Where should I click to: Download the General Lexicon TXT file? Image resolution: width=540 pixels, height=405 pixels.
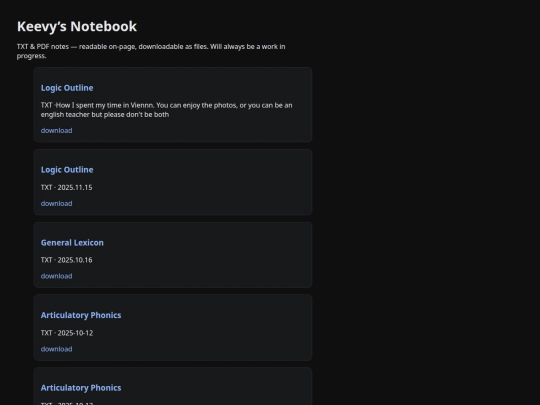56,276
